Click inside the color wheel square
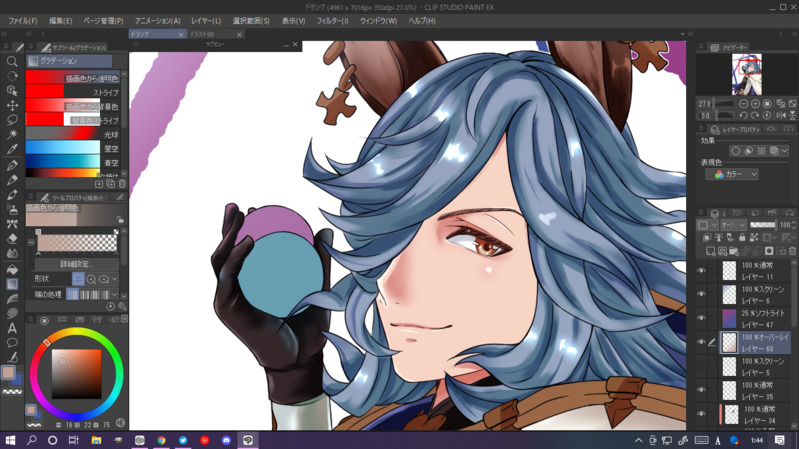 coord(77,374)
